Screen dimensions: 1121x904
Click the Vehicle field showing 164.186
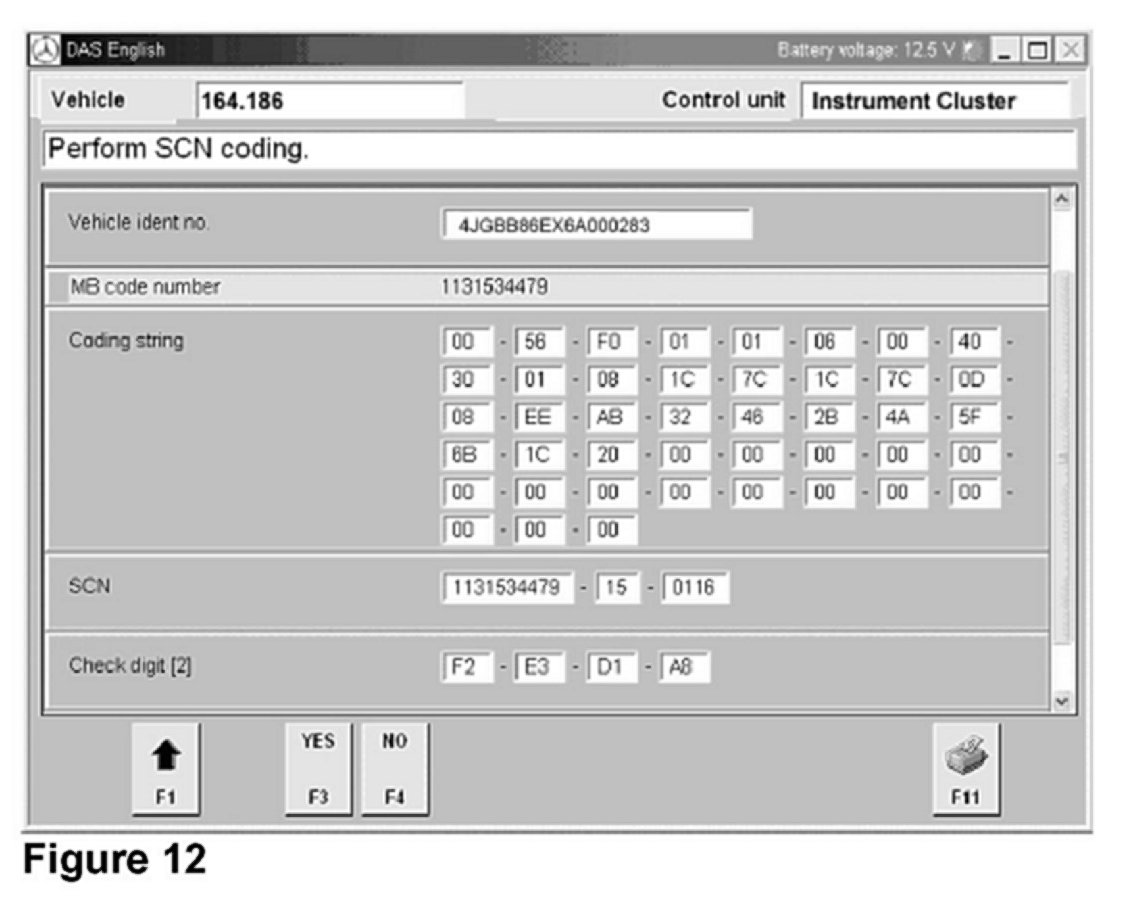[x=330, y=101]
